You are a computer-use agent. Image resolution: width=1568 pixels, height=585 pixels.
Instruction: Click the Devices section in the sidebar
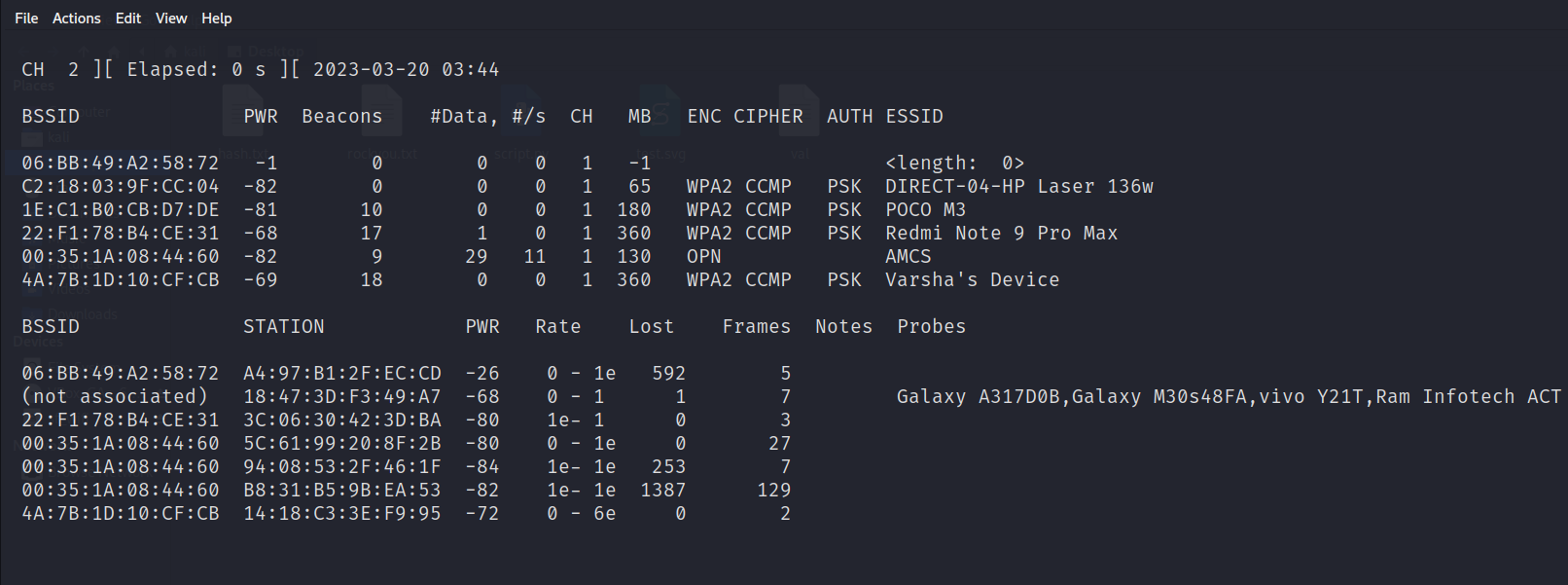tap(37, 341)
